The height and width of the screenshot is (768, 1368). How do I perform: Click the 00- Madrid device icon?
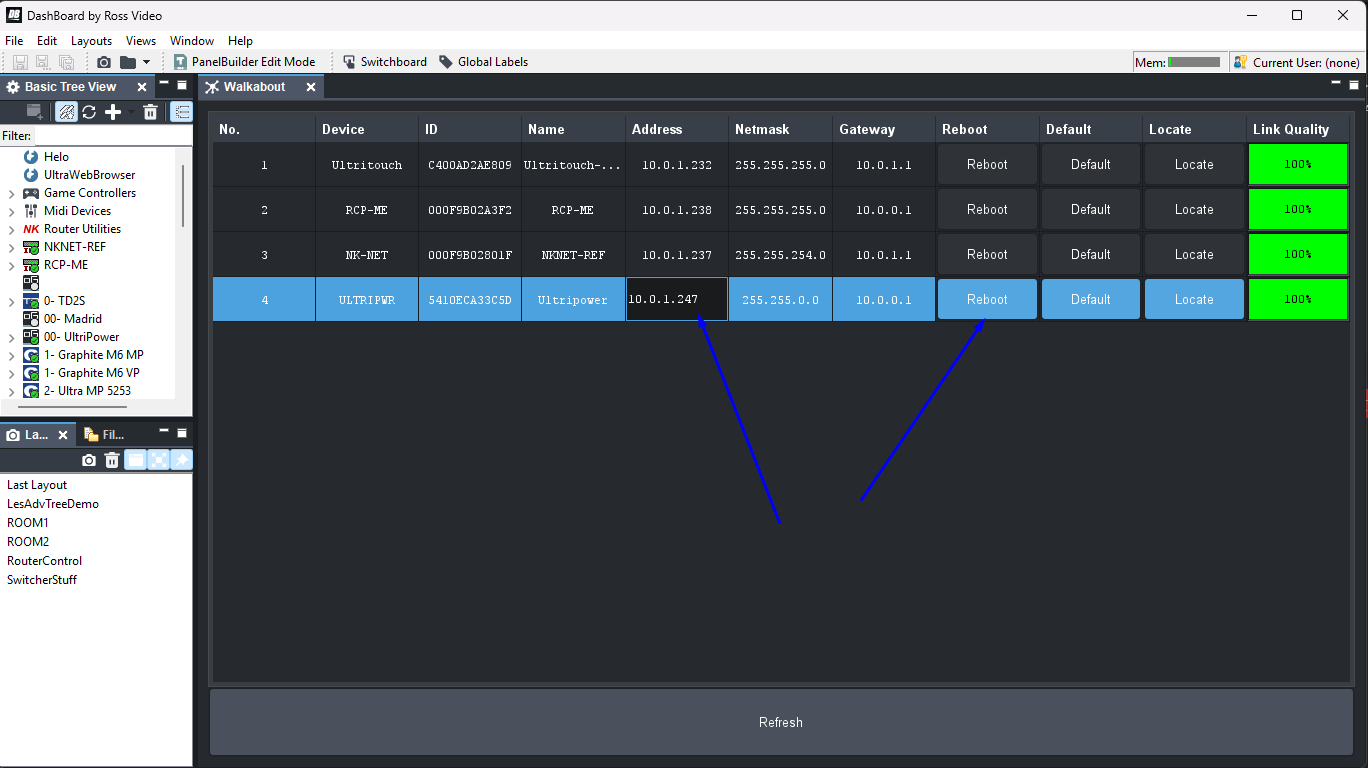pos(31,319)
